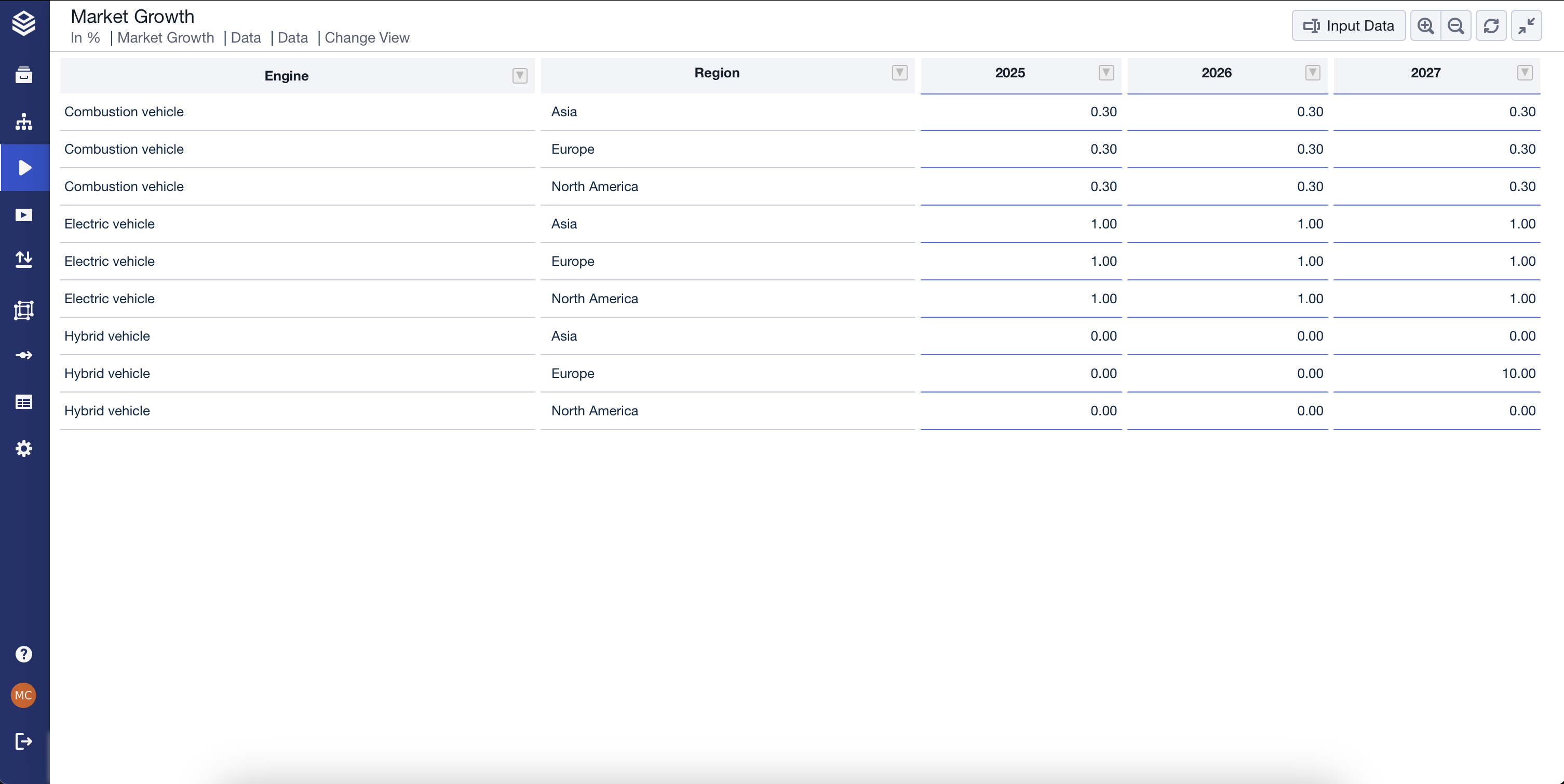Image resolution: width=1564 pixels, height=784 pixels.
Task: Open the table grid sidebar icon
Action: point(24,402)
